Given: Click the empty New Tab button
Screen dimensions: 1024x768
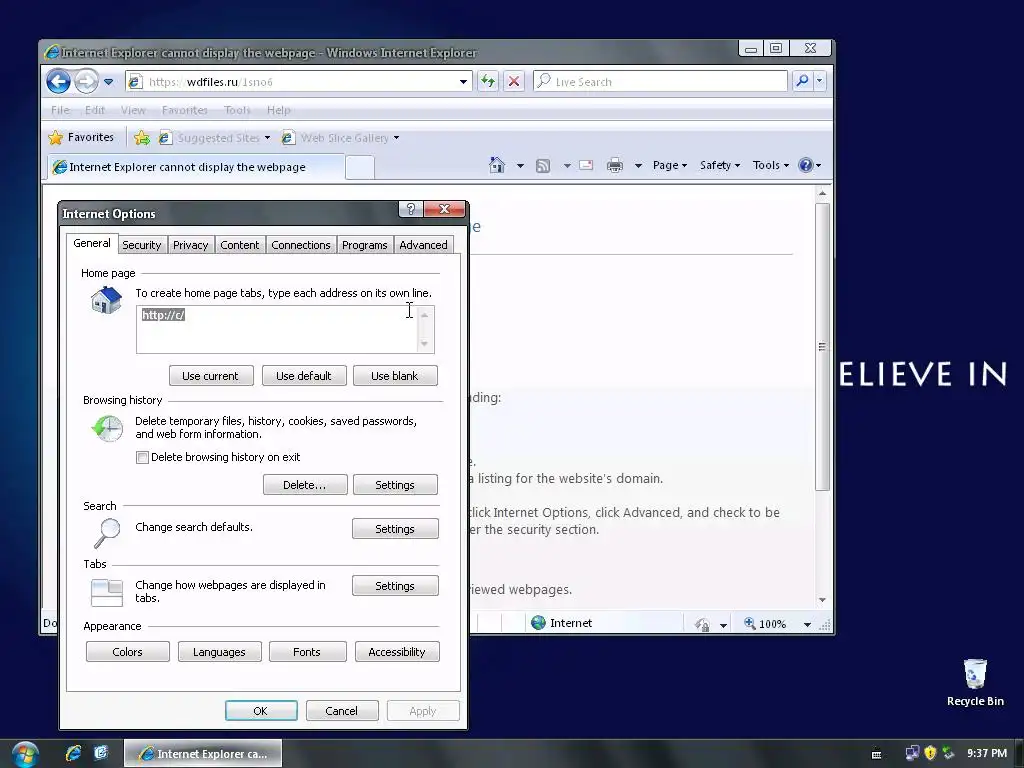Looking at the screenshot, I should click(359, 167).
